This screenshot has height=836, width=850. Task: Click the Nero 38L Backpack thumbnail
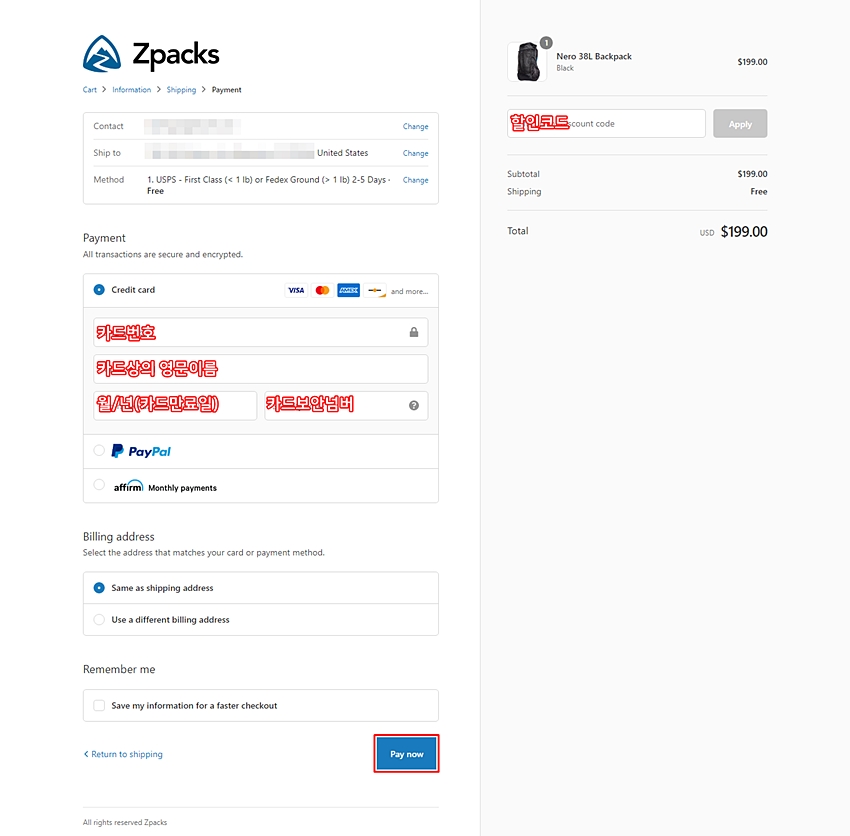tap(527, 62)
